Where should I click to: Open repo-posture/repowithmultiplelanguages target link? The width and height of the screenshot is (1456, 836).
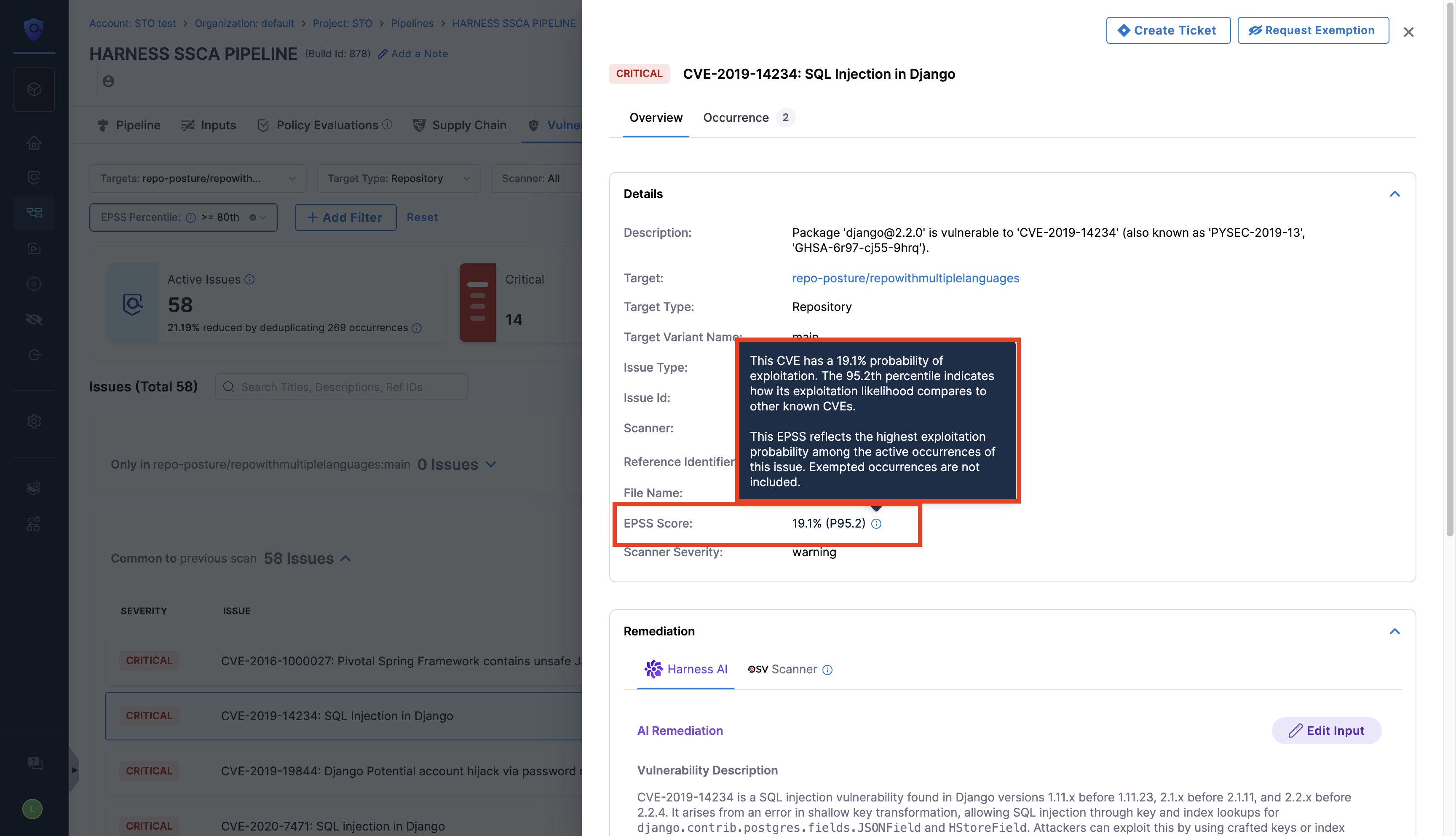pos(905,279)
